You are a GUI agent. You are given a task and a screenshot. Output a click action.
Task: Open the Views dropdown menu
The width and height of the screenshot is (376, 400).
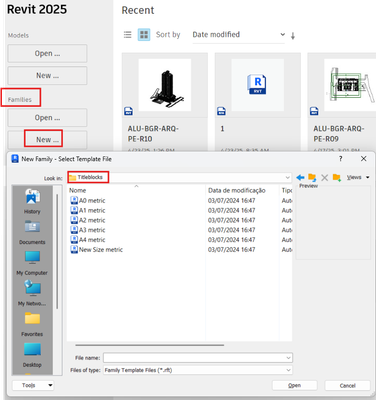tap(358, 177)
